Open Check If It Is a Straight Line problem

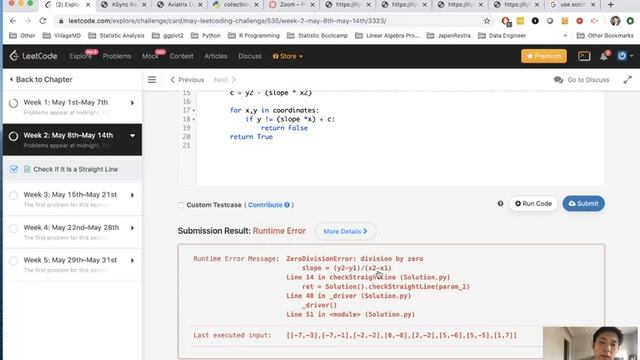[x=76, y=169]
